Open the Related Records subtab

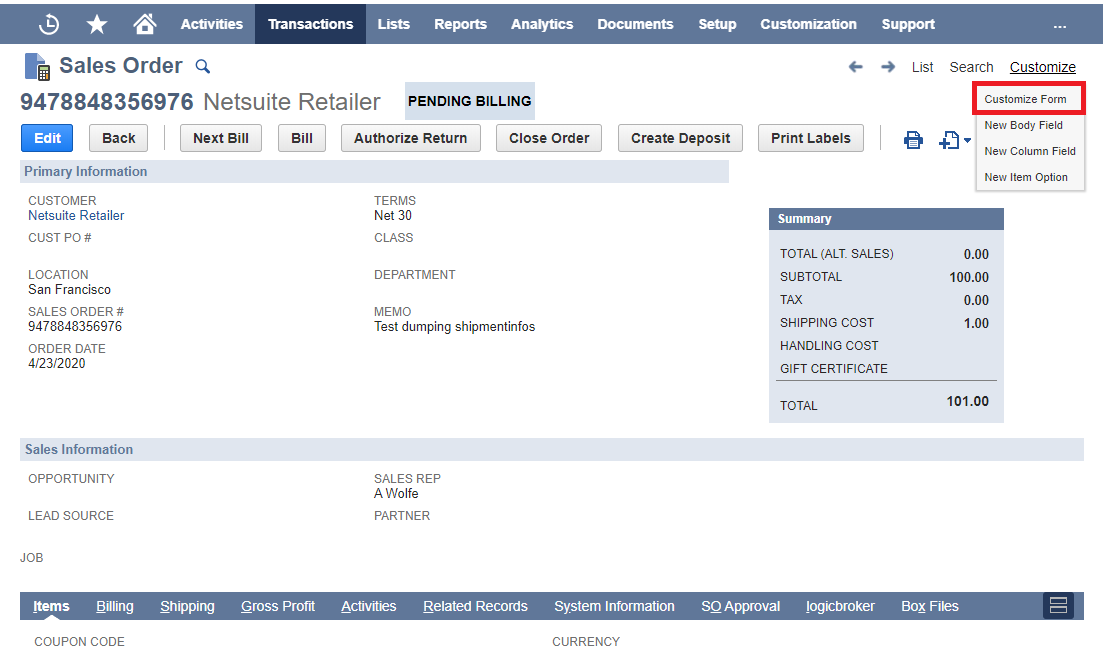point(475,606)
